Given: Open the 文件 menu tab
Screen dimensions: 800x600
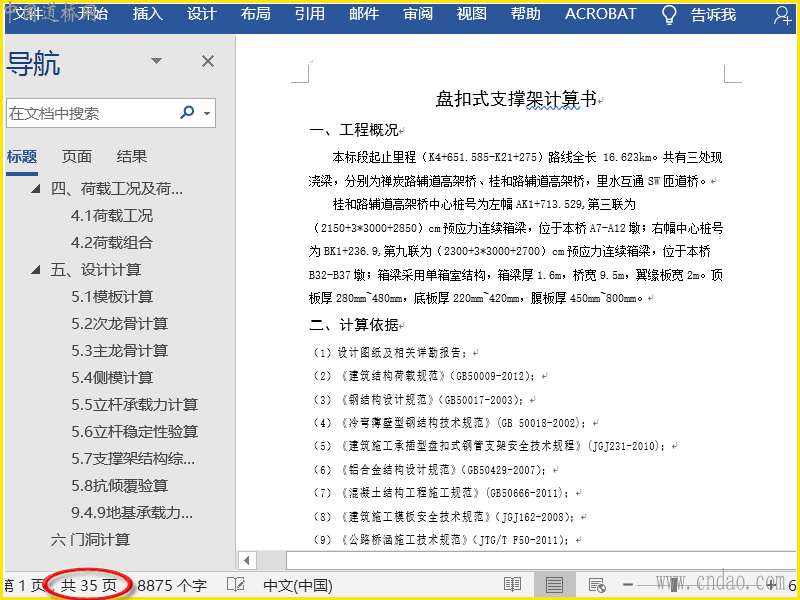Looking at the screenshot, I should (28, 14).
